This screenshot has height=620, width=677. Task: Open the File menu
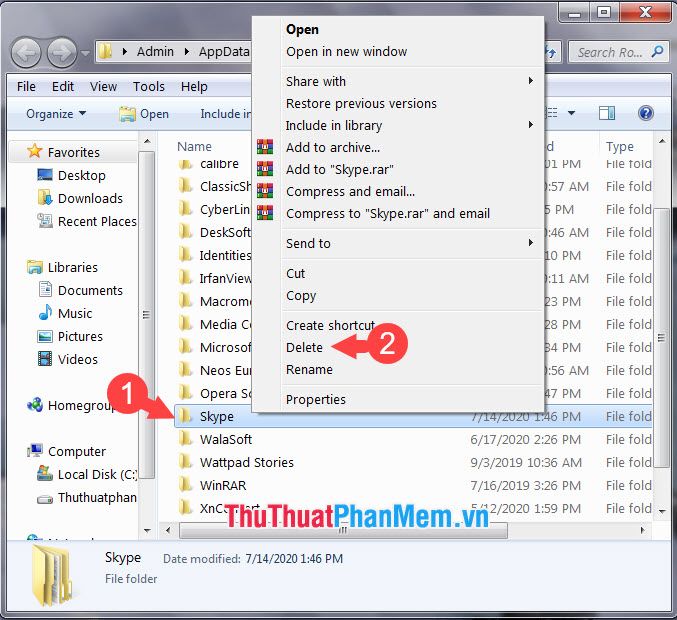26,86
